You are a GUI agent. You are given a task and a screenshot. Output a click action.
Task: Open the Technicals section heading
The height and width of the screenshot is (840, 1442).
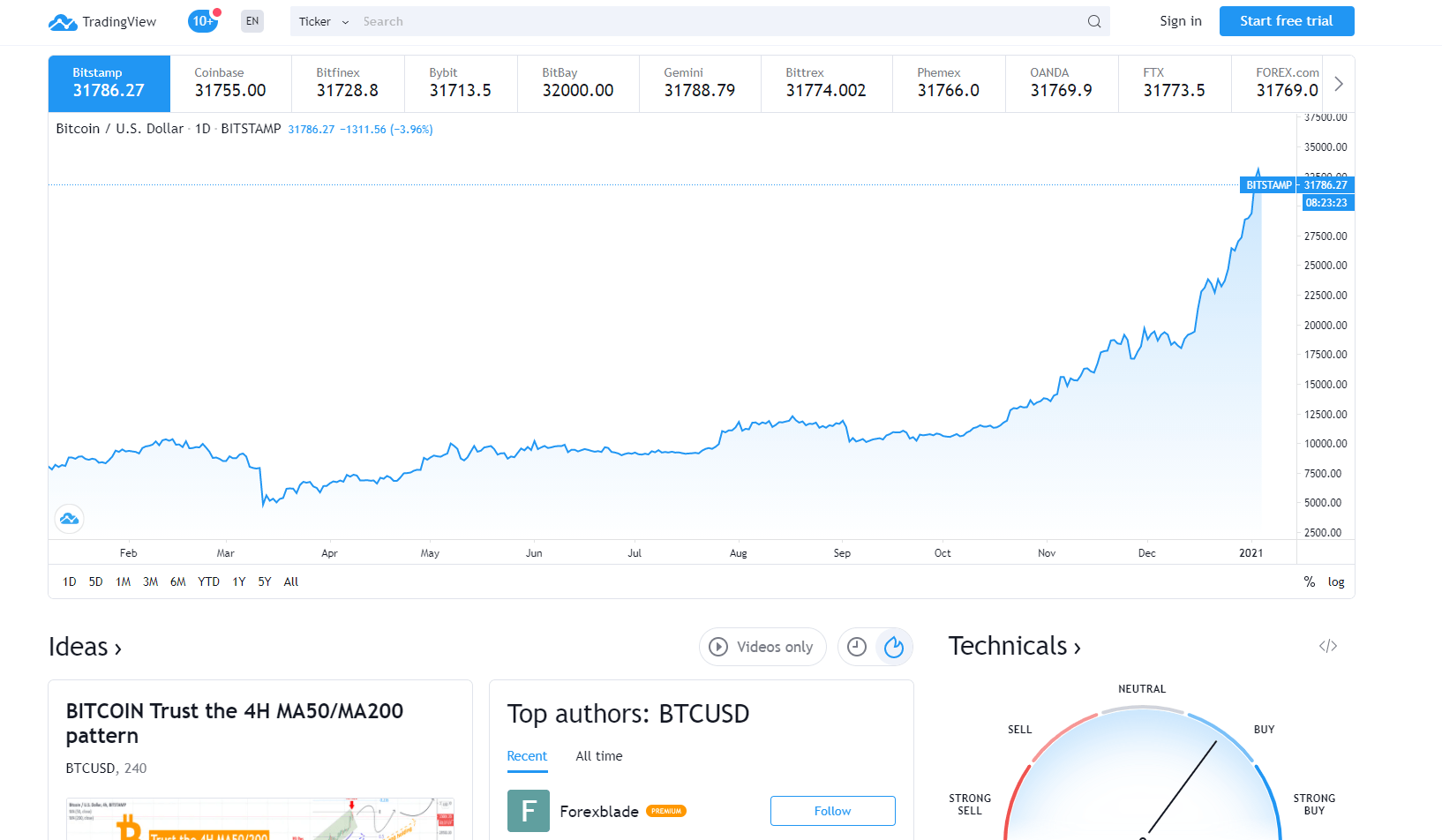[1015, 646]
